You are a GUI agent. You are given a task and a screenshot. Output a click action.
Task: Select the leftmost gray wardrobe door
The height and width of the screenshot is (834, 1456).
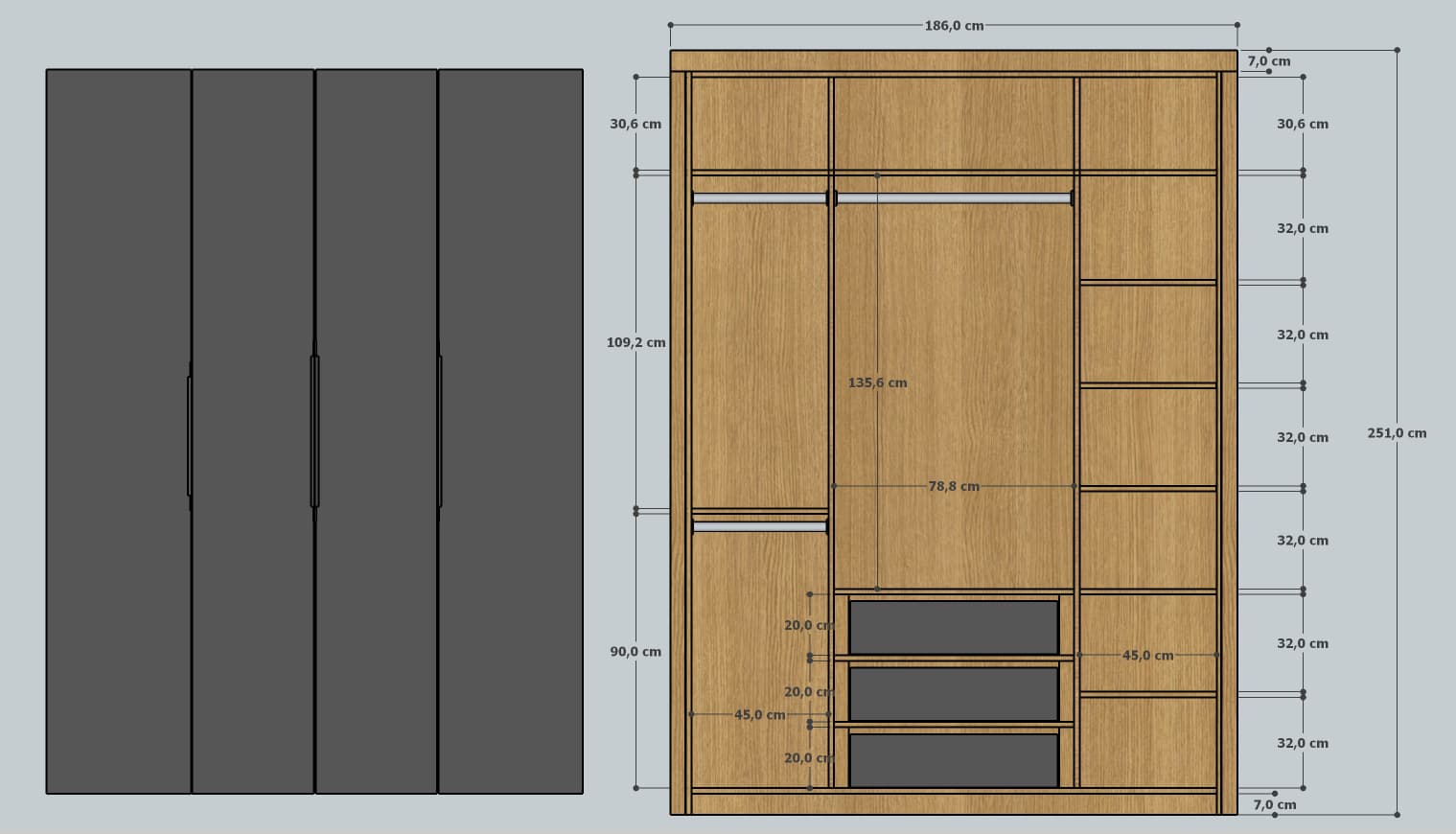[119, 431]
